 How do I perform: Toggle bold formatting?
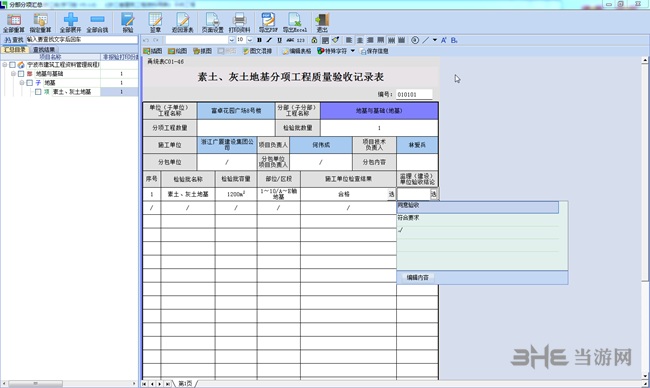point(259,40)
